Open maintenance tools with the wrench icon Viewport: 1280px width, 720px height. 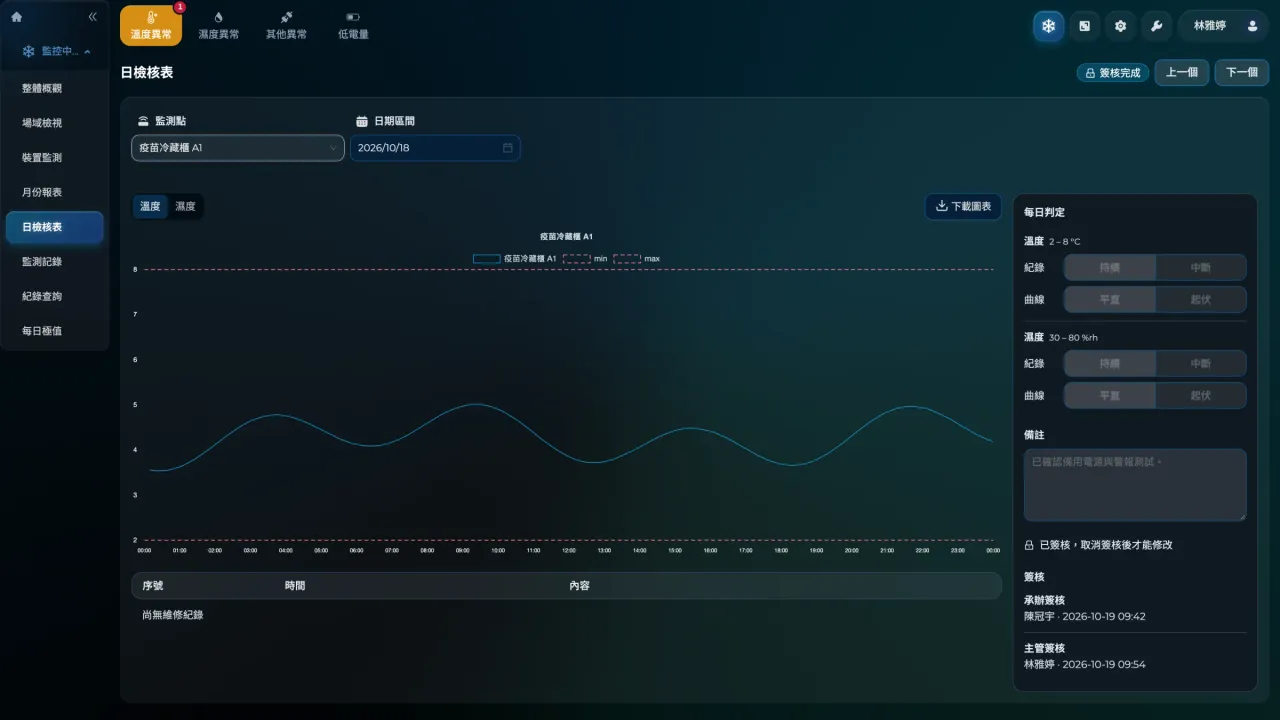(1156, 26)
